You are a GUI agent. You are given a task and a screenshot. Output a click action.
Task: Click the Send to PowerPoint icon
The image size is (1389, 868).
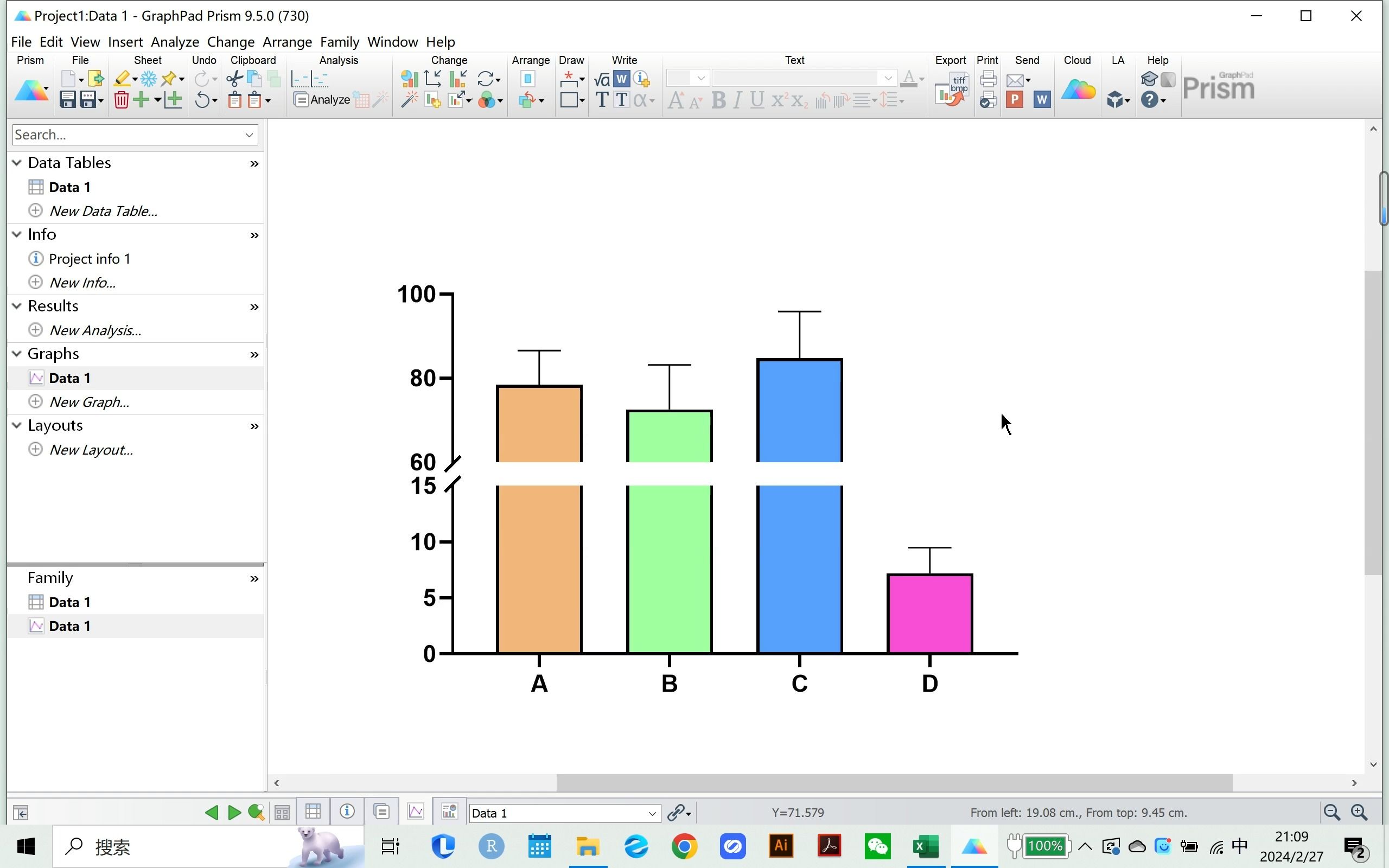(1014, 100)
